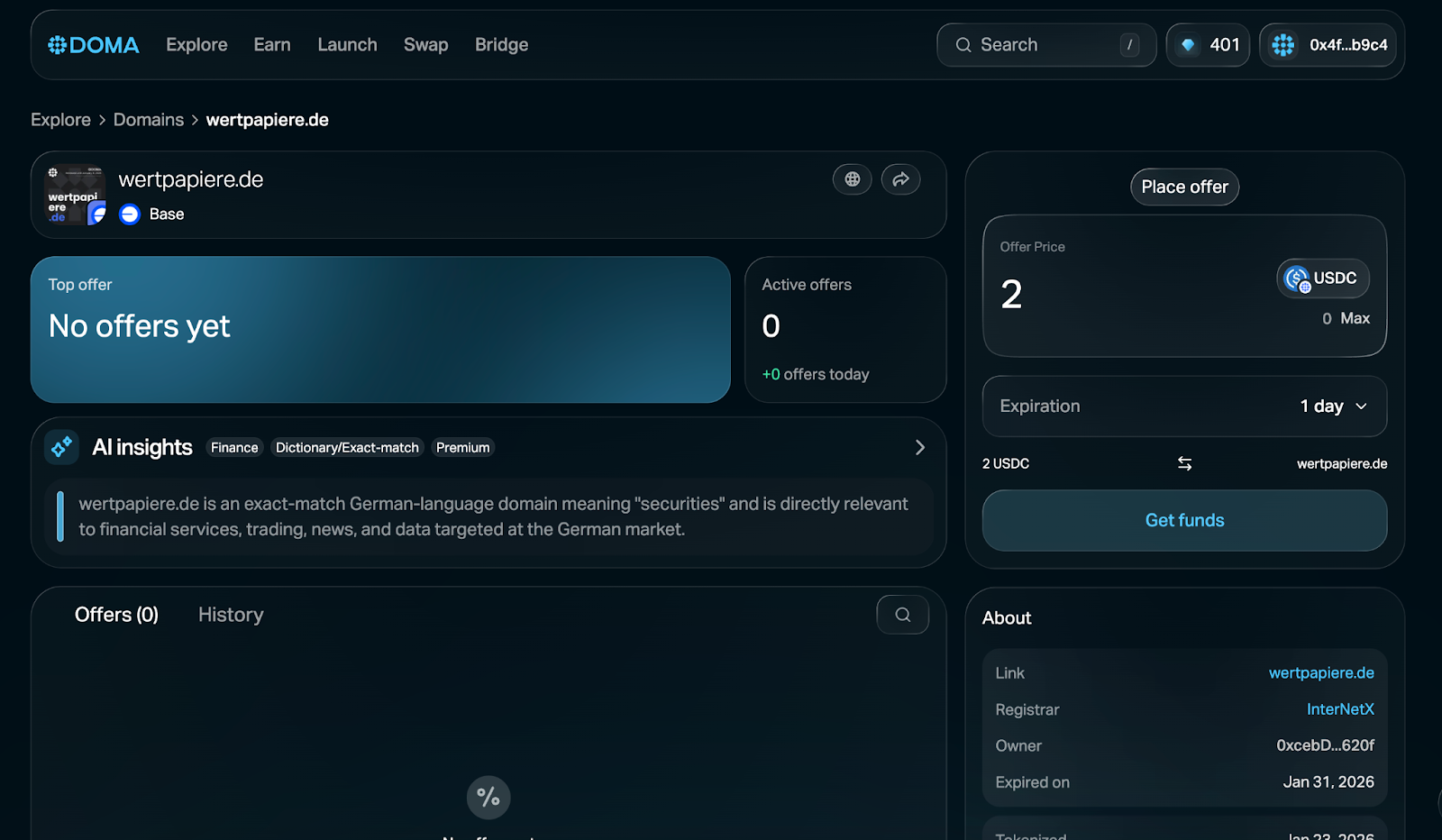Screen dimensions: 1442x840
Task: Click the Domains breadcrumb link
Action: point(149,120)
